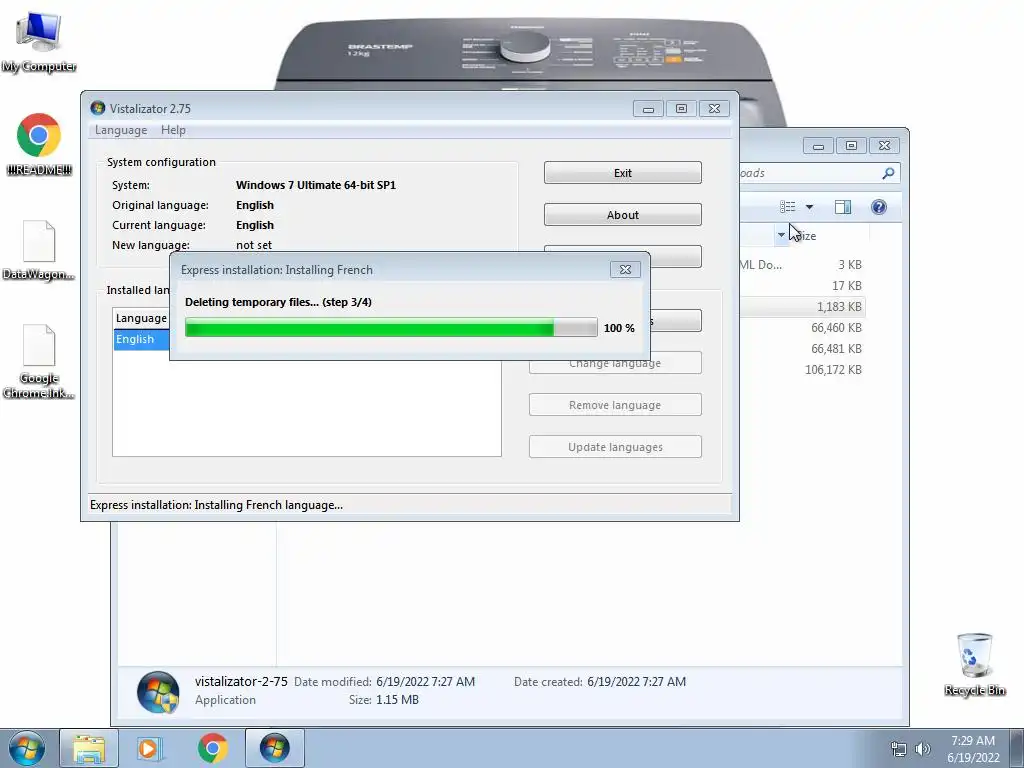
Task: Open the view options dropdown arrow in Explorer
Action: 809,207
